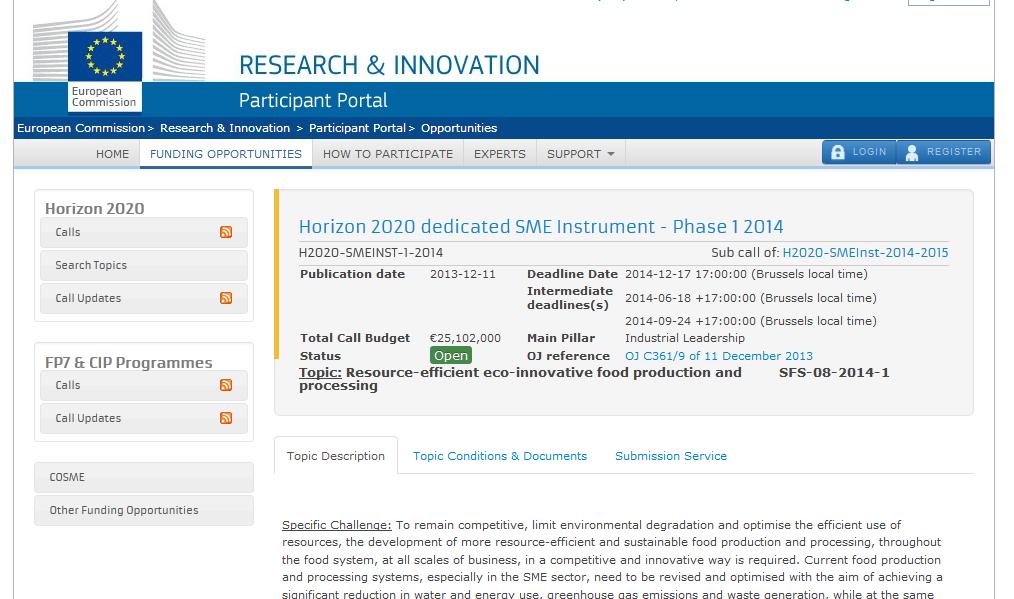
Task: Click the call identifier H2020-SMEINST-1-2014
Action: coord(371,253)
